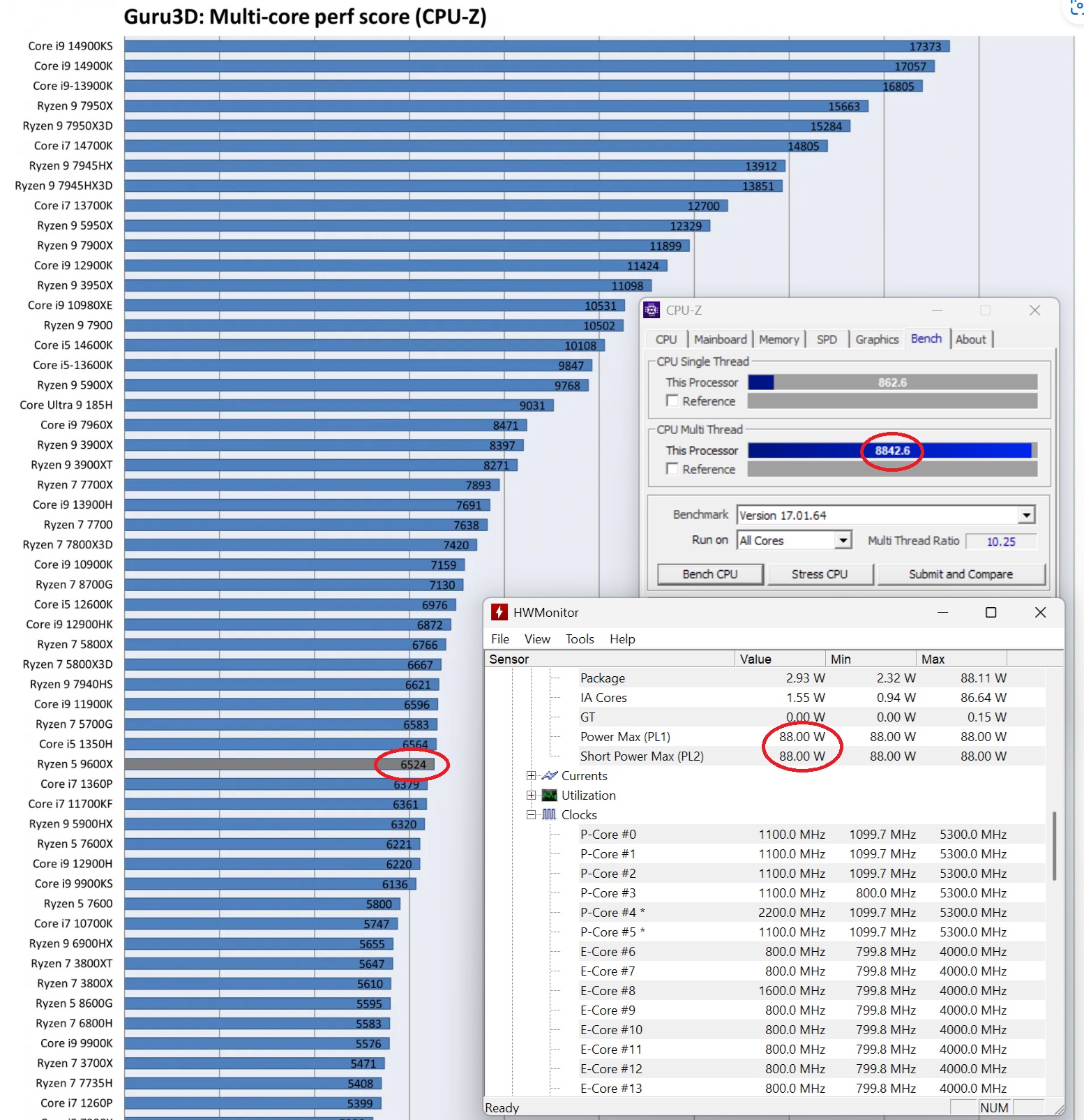Open HWMonitor View menu
This screenshot has height=1120, width=1084.
pos(537,639)
